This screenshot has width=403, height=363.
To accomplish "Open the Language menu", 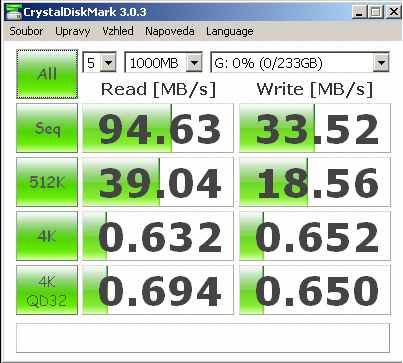I will click(230, 31).
